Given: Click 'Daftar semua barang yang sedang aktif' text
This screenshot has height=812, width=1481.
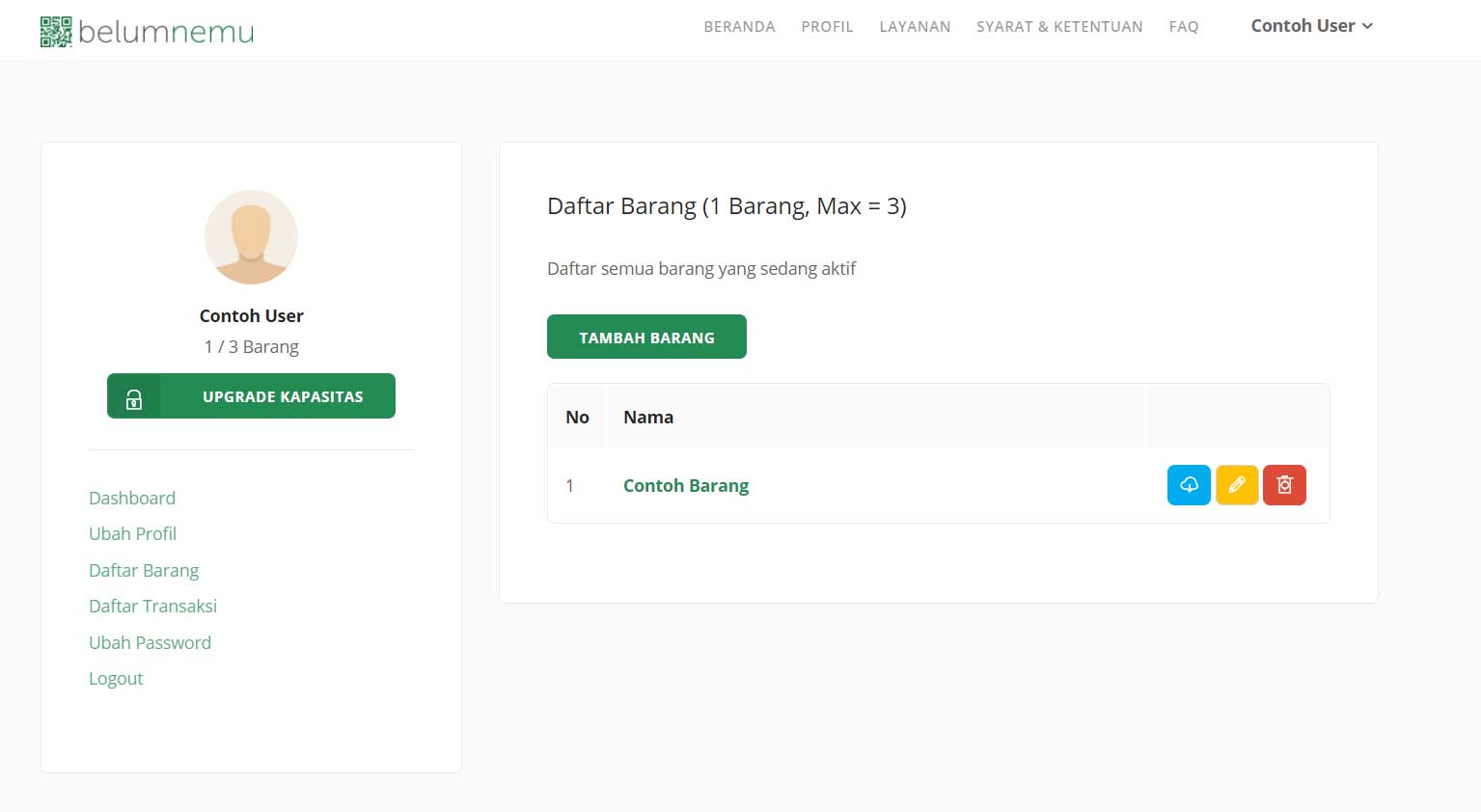Looking at the screenshot, I should 701,268.
